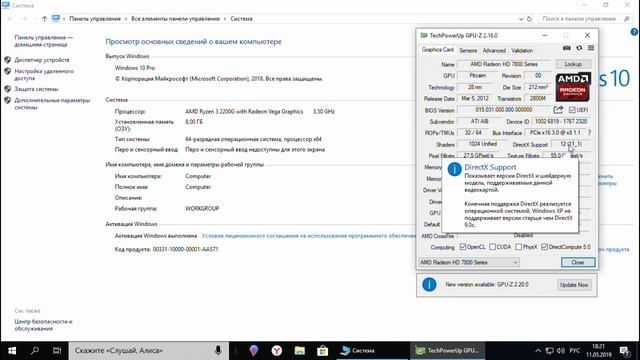Switch to the Sensors tab
The width and height of the screenshot is (640, 360).
tap(468, 51)
